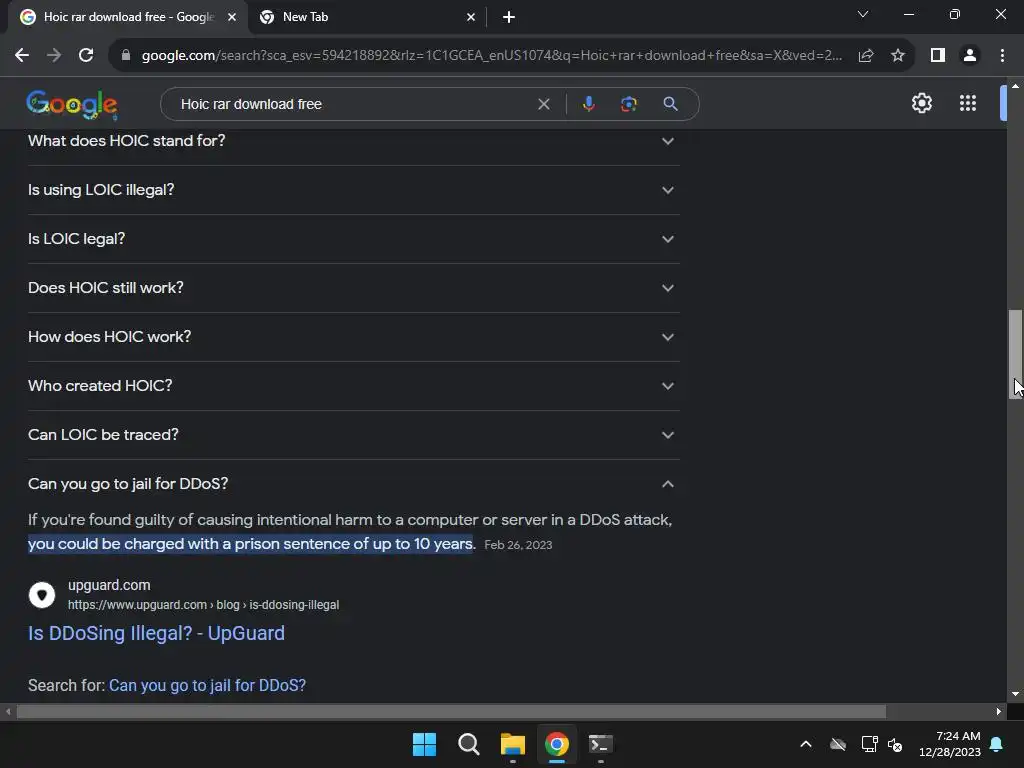
Task: Collapse Can you go to jail for DDoS
Action: [x=353, y=484]
